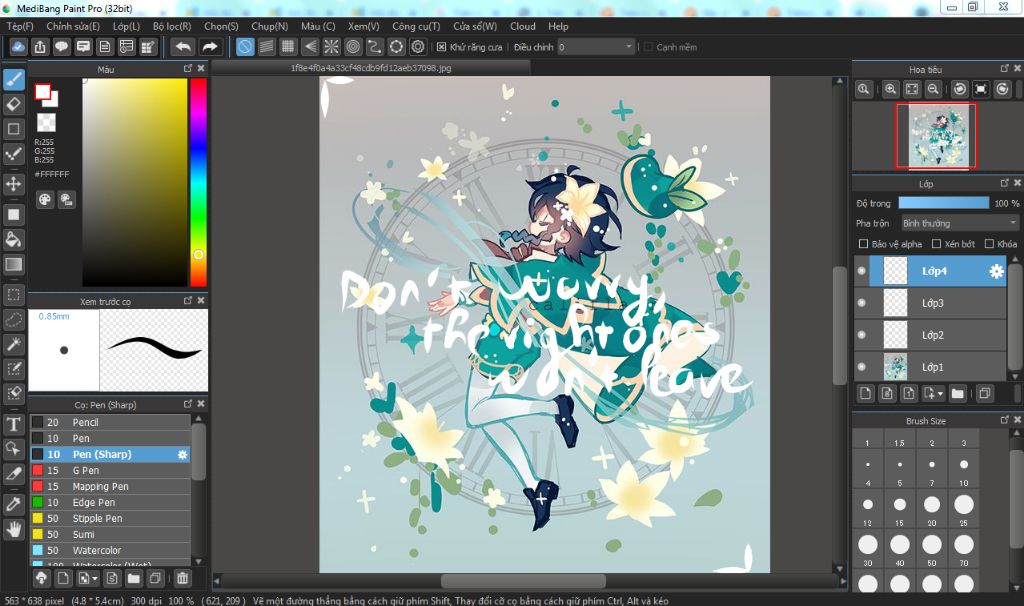Toggle visibility of layer Lớp3

pos(861,303)
